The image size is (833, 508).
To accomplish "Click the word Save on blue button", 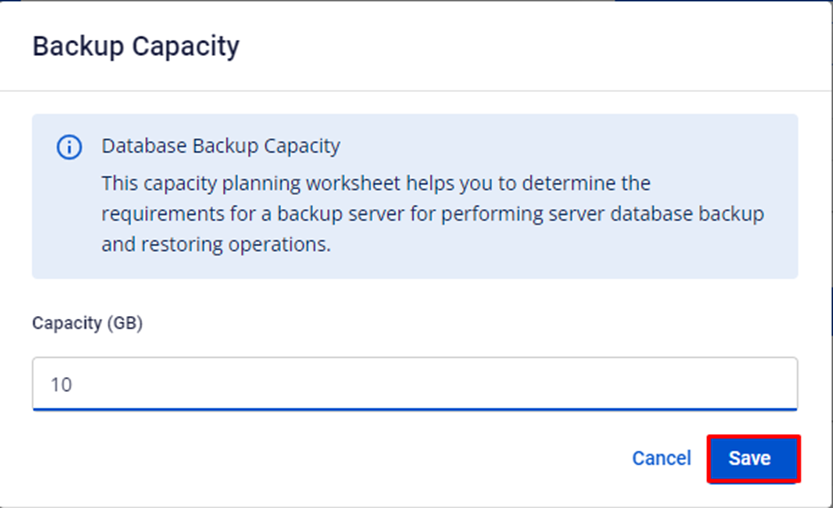I will pyautogui.click(x=750, y=459).
